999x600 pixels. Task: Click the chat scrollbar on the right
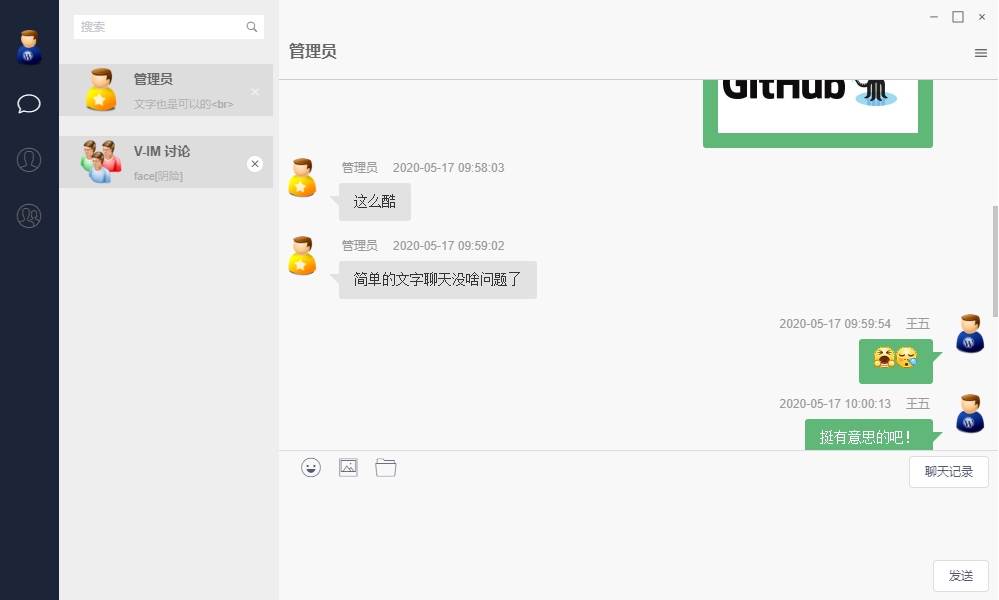click(993, 250)
